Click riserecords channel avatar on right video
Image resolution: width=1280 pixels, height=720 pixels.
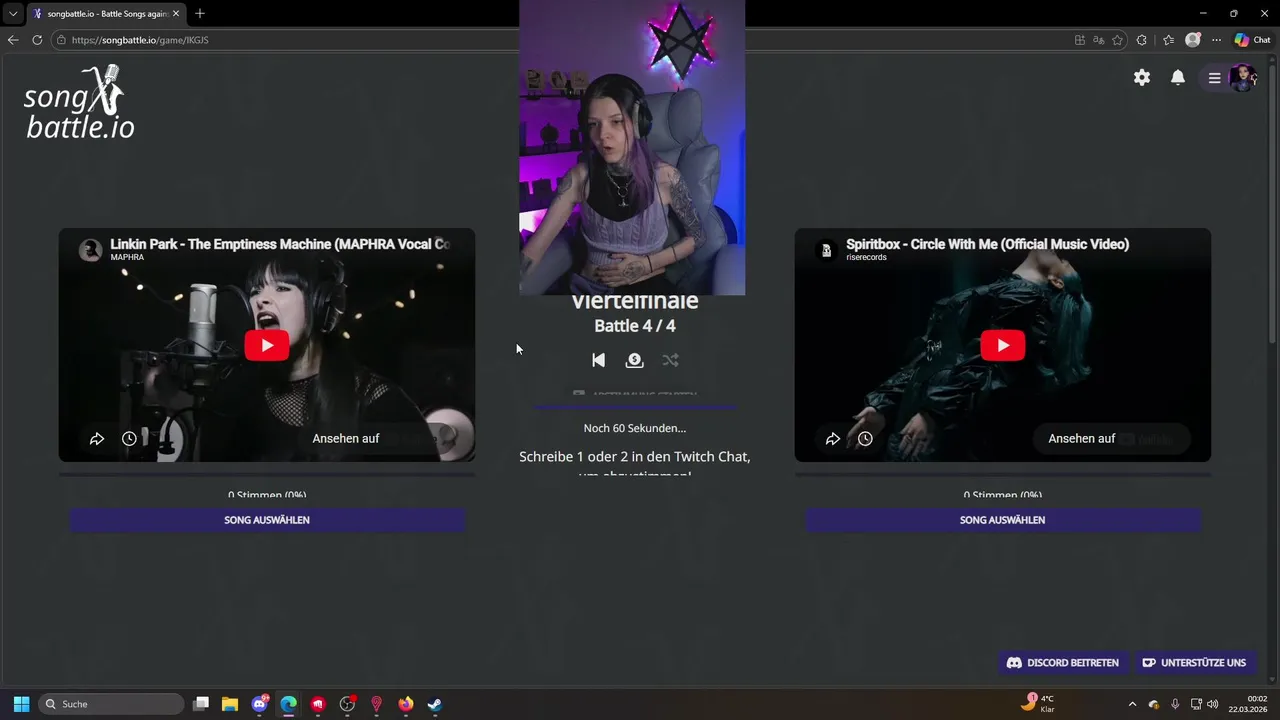pos(826,250)
